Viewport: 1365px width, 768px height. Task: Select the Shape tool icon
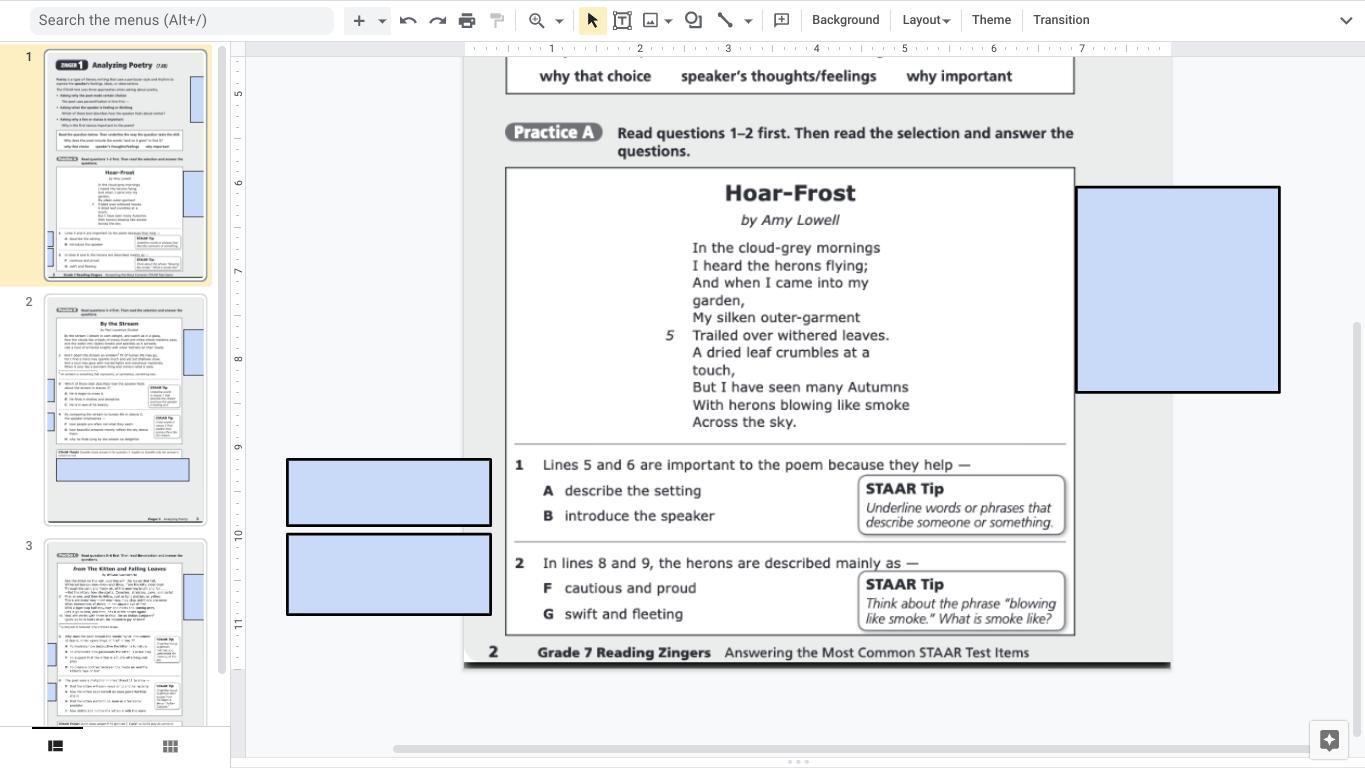click(693, 20)
